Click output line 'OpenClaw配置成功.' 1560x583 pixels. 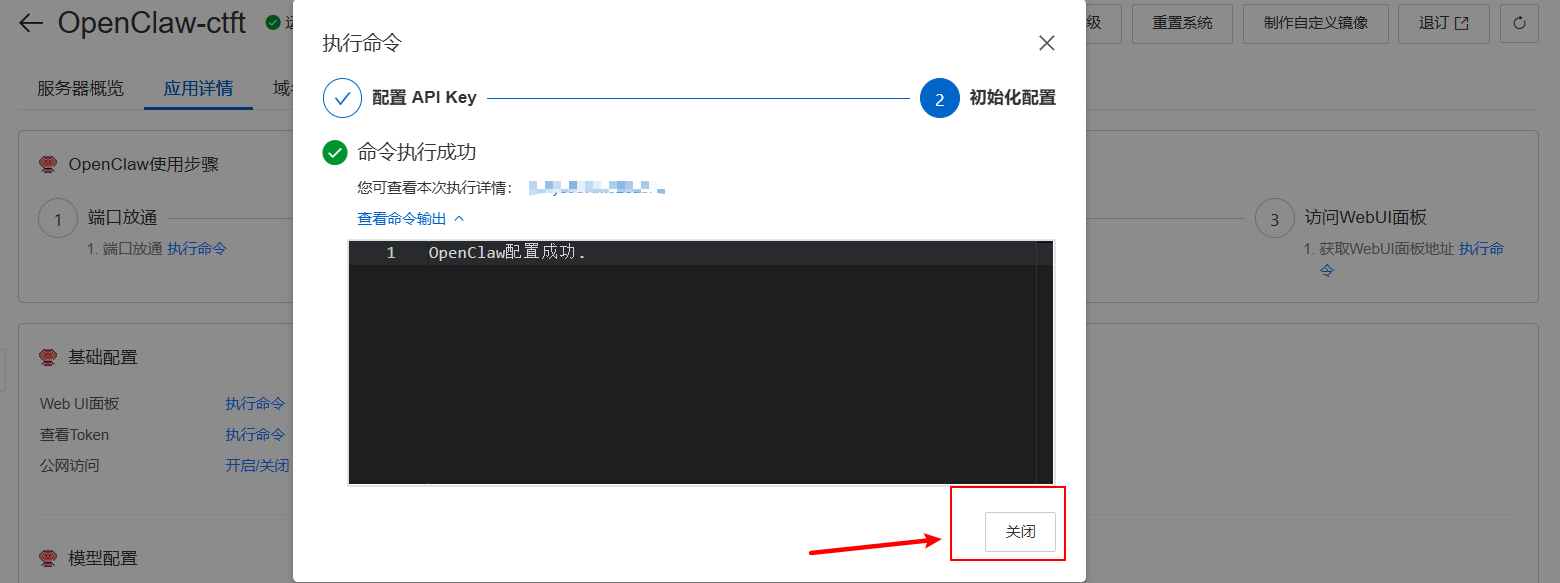pos(507,253)
